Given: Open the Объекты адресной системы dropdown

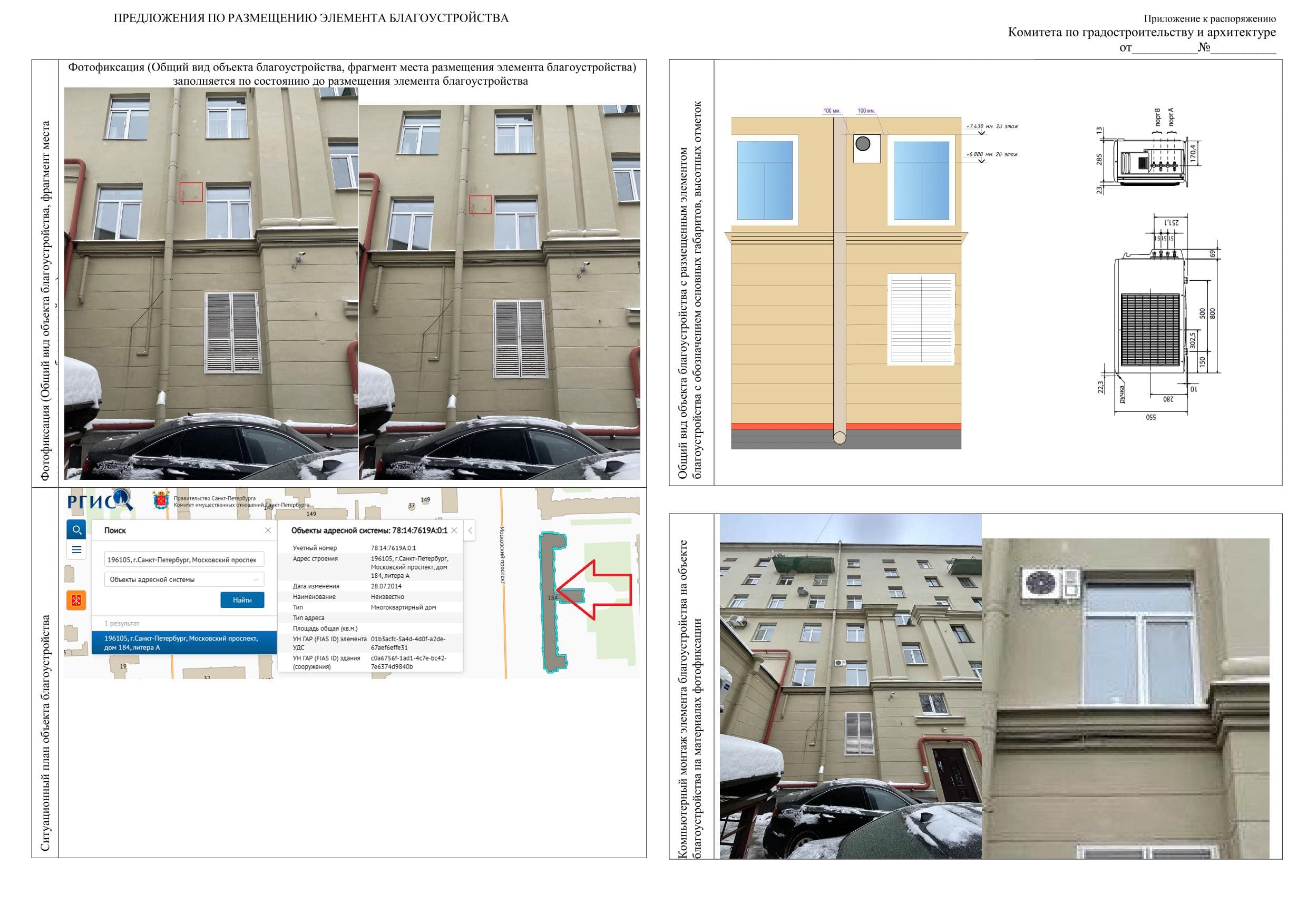Looking at the screenshot, I should (184, 579).
